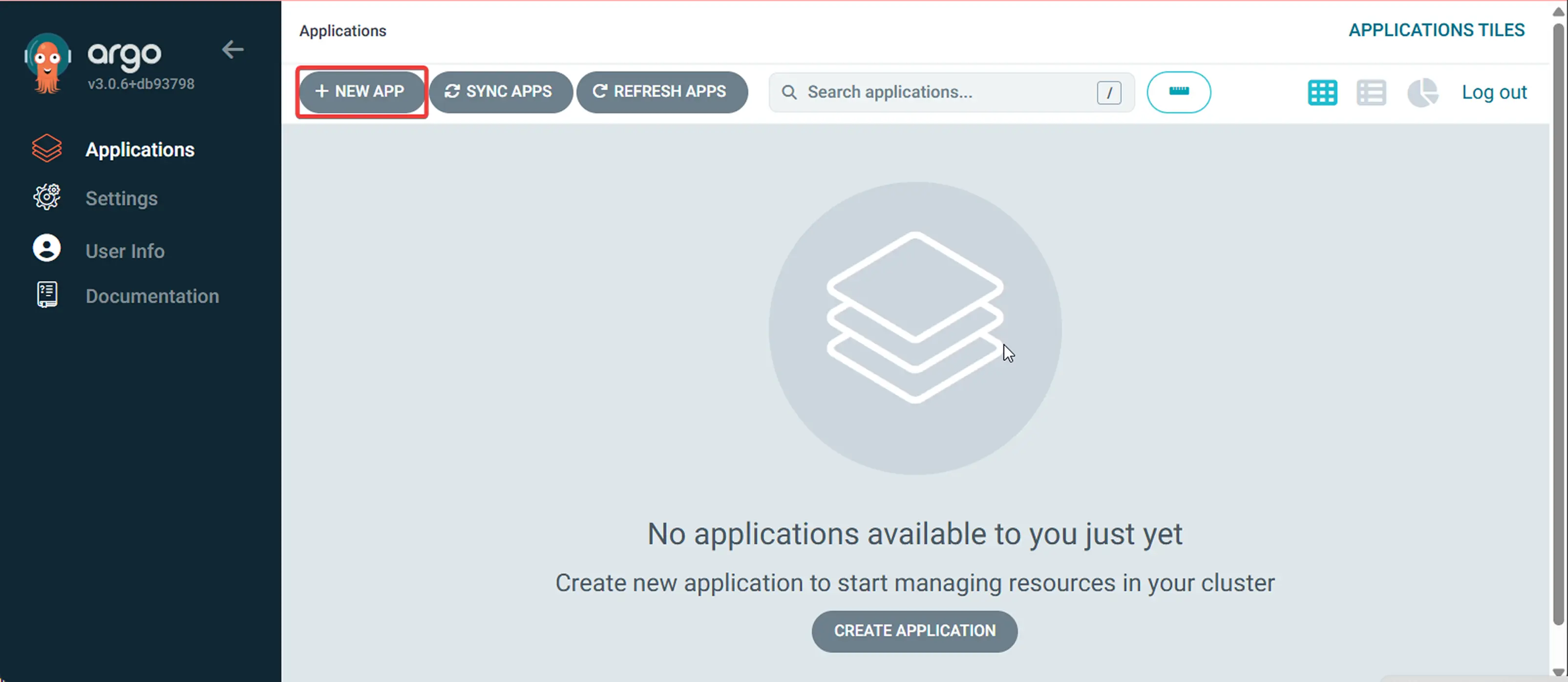The image size is (1568, 682).
Task: Open Settings via the gear icon
Action: click(x=47, y=197)
